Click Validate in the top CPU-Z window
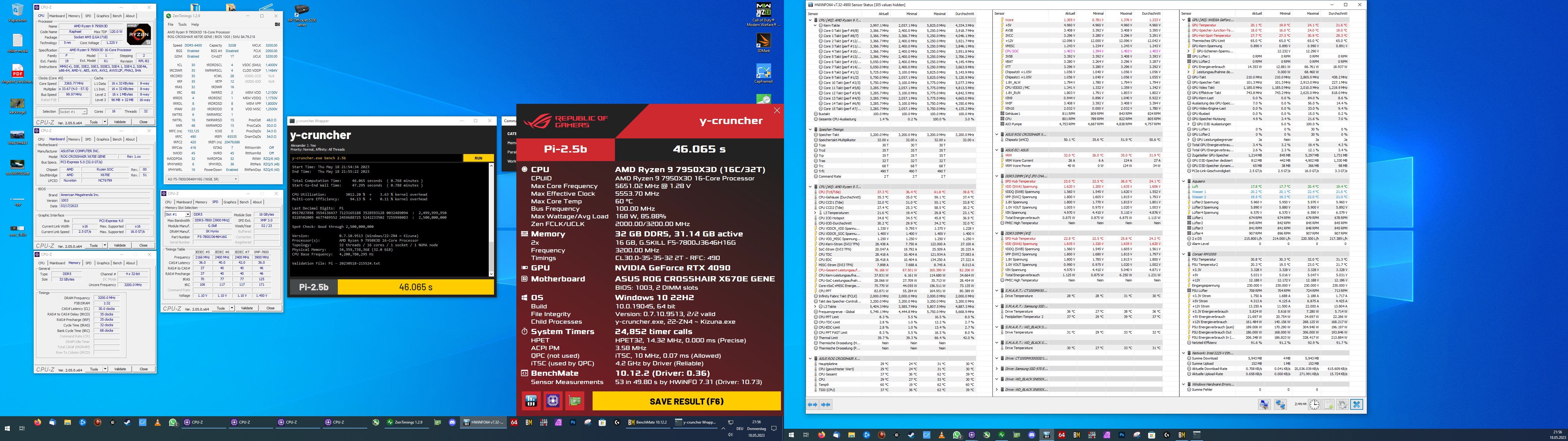This screenshot has height=441, width=1568. click(x=120, y=122)
